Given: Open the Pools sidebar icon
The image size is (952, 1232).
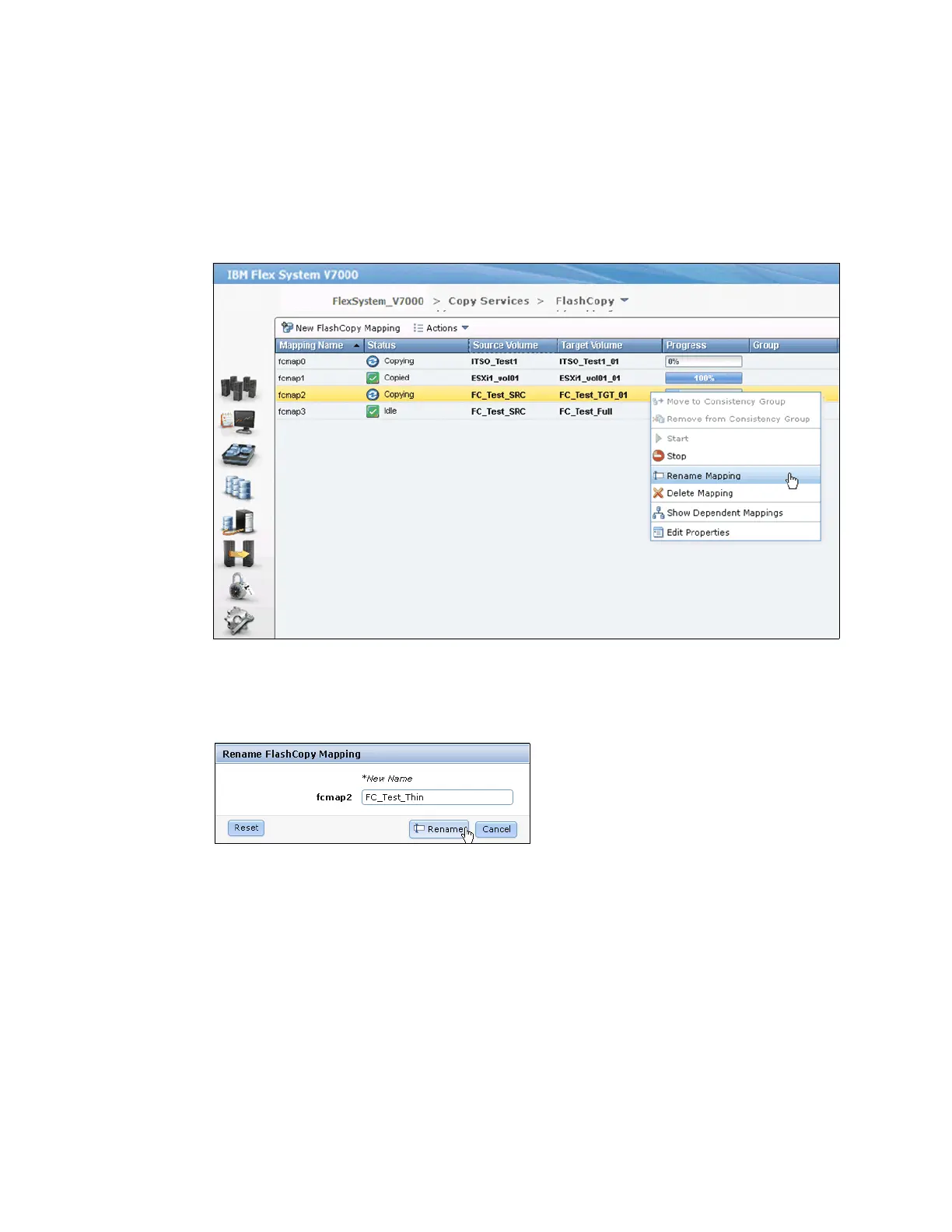Looking at the screenshot, I should tap(239, 455).
